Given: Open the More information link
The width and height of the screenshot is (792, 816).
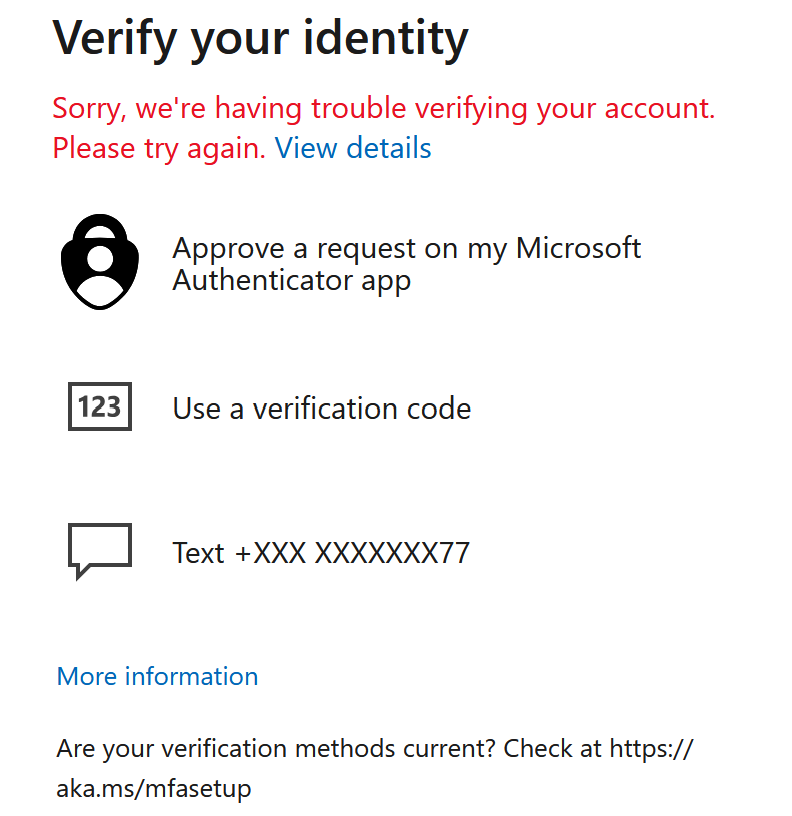Looking at the screenshot, I should pos(157,677).
